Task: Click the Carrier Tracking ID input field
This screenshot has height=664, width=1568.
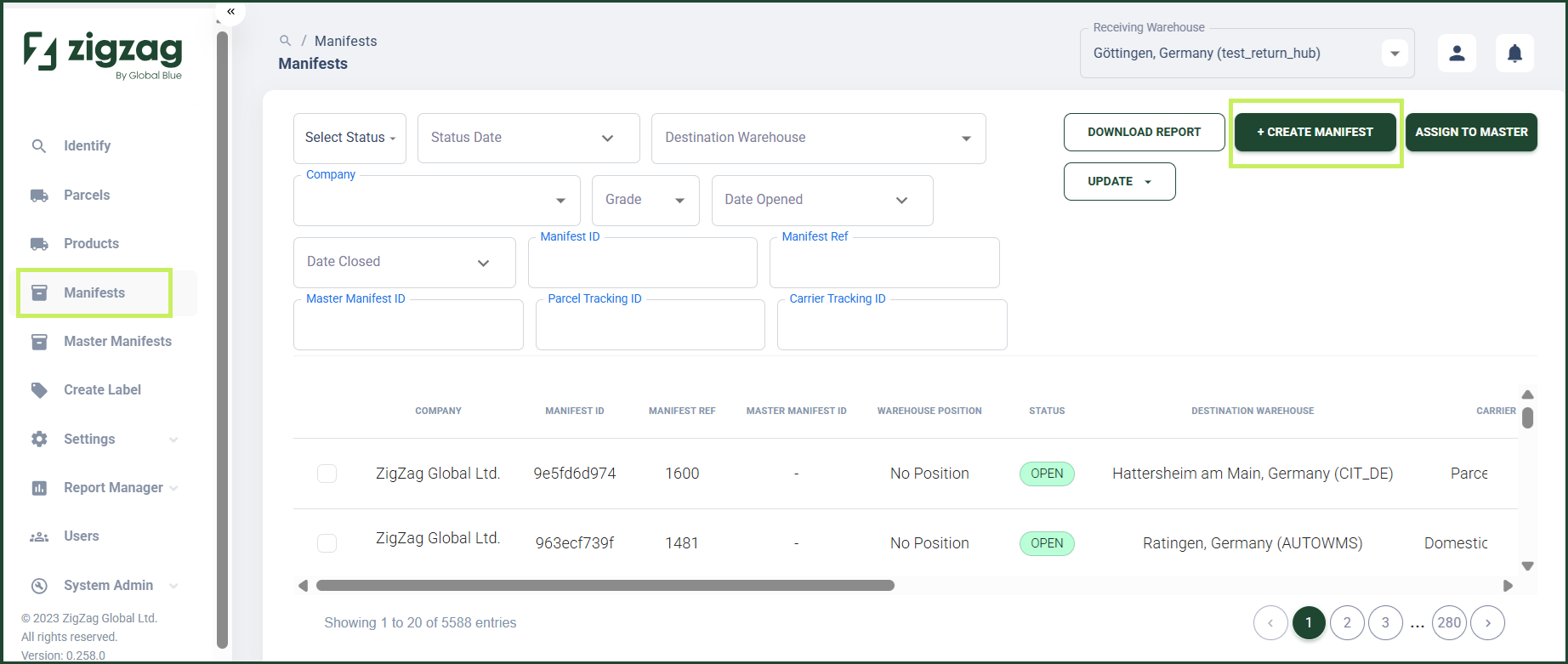Action: coord(892,325)
